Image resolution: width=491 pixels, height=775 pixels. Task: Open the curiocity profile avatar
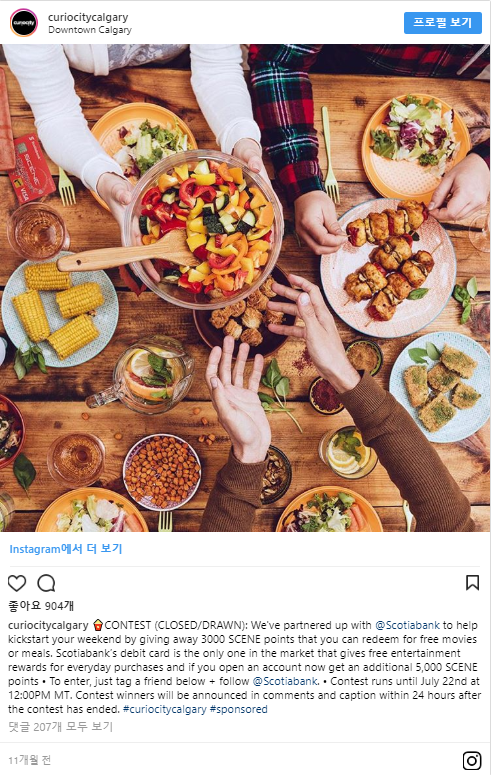24,23
